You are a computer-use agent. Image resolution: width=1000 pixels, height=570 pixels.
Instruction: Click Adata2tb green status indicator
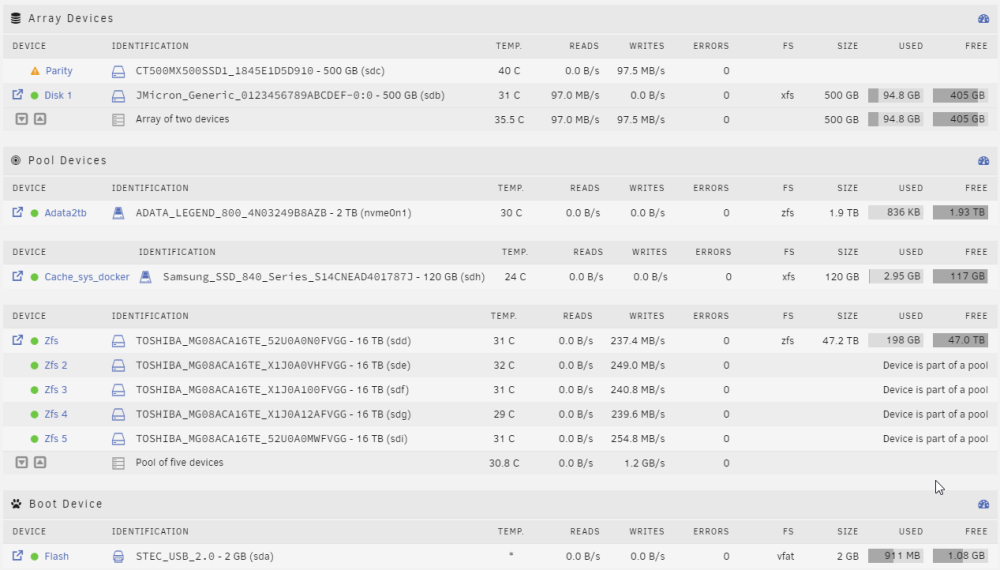click(x=34, y=213)
